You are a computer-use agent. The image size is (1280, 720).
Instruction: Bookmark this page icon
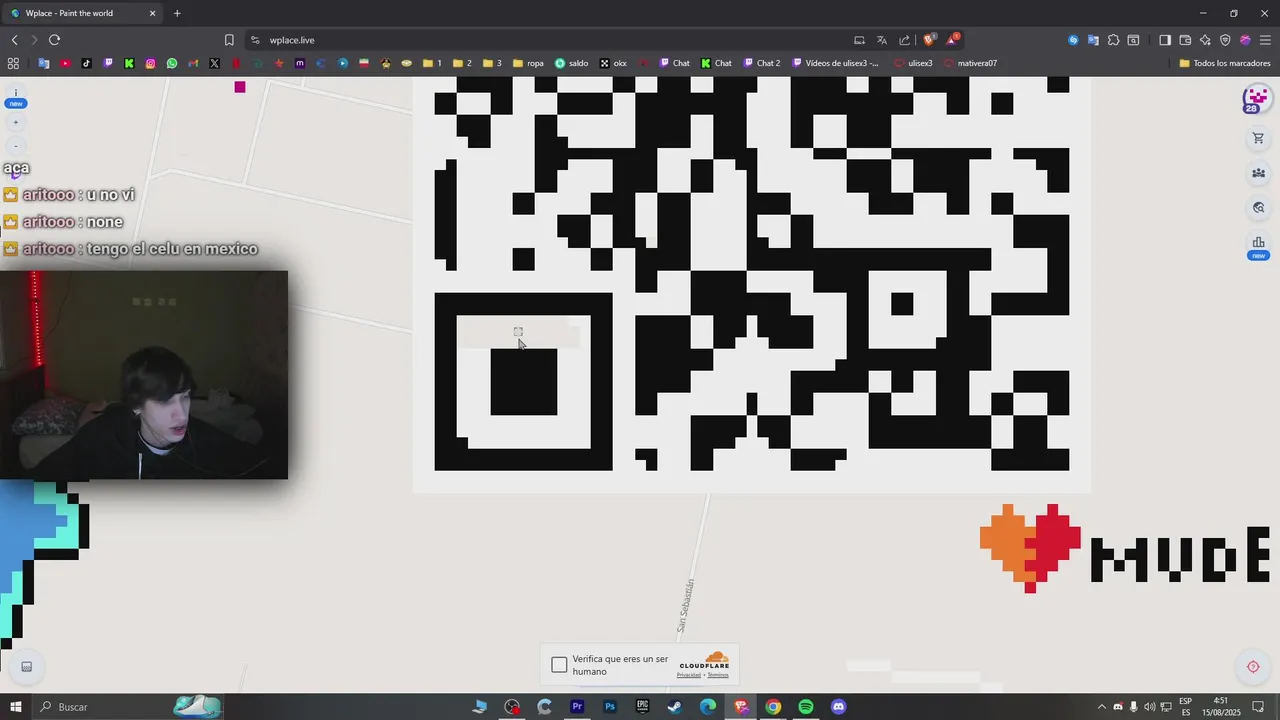click(x=229, y=40)
